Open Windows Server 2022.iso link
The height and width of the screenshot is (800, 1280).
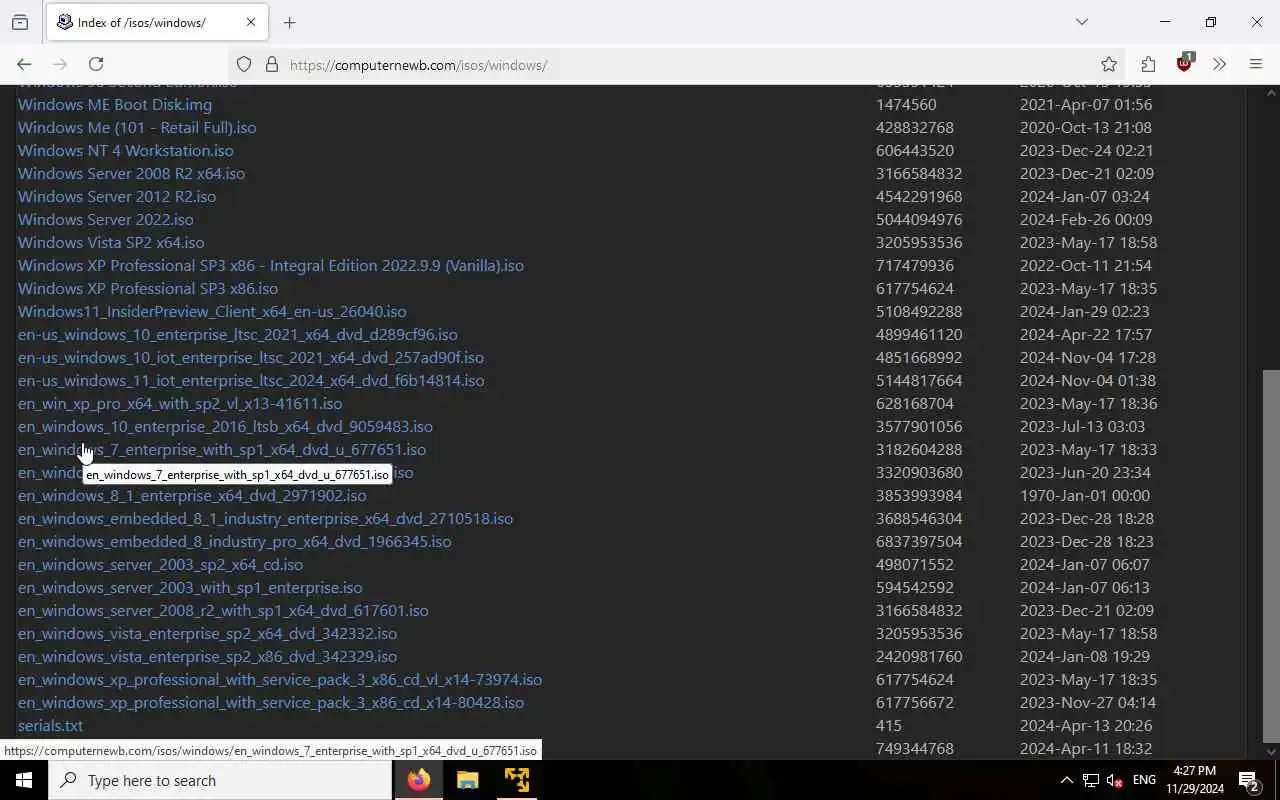click(106, 219)
